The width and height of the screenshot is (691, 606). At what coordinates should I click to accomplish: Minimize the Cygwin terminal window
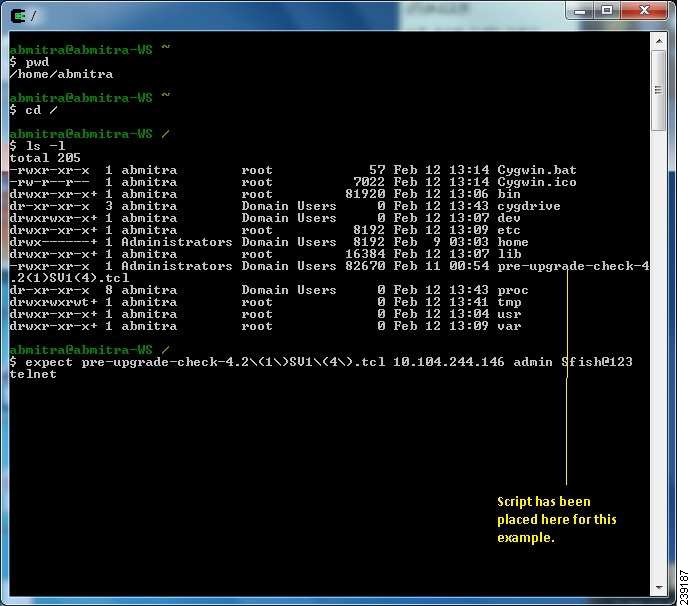pyautogui.click(x=580, y=11)
